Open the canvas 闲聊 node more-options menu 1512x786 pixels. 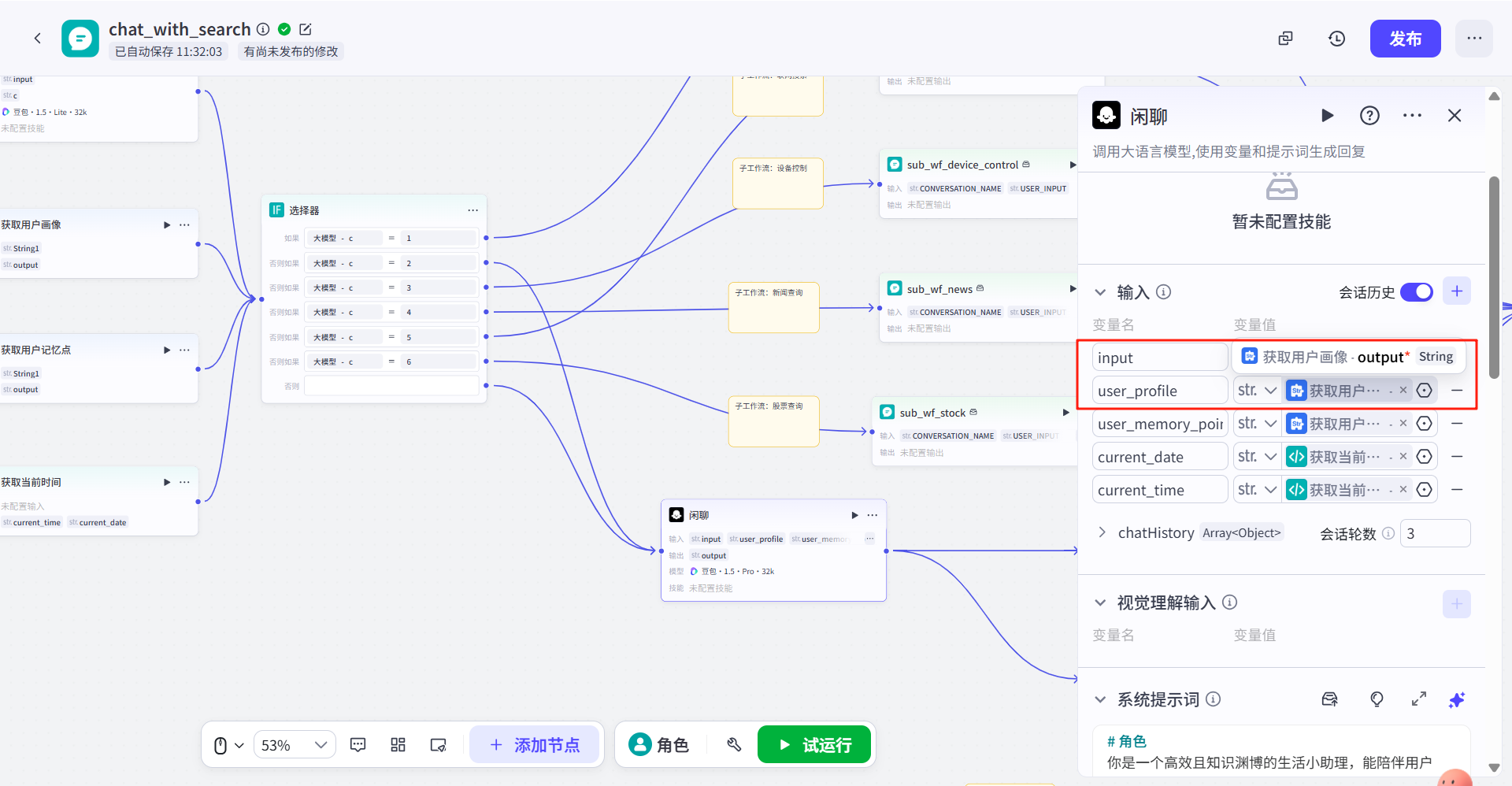pos(872,515)
